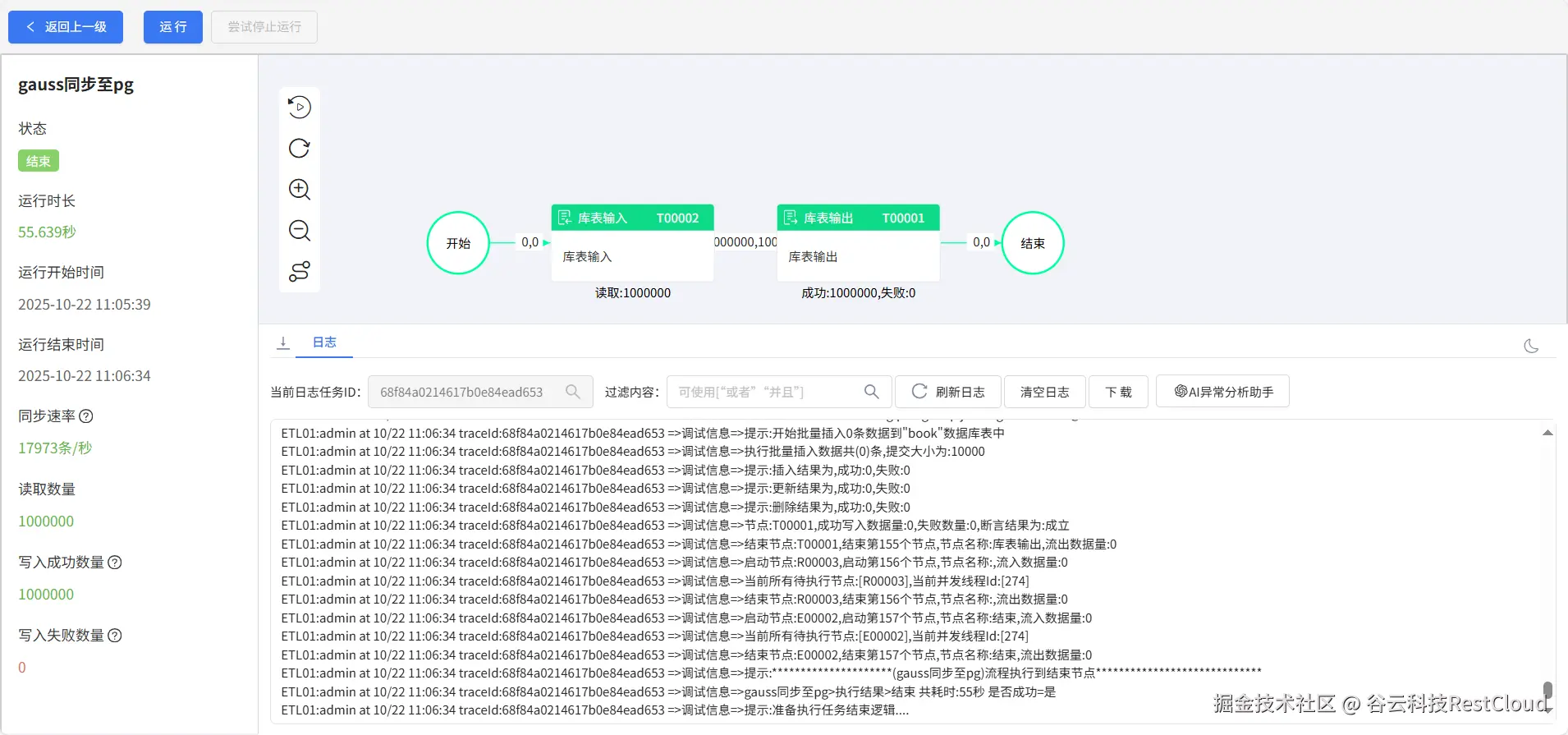The image size is (1568, 735).
Task: Click the help icon beside 同步速率
Action: pos(86,416)
